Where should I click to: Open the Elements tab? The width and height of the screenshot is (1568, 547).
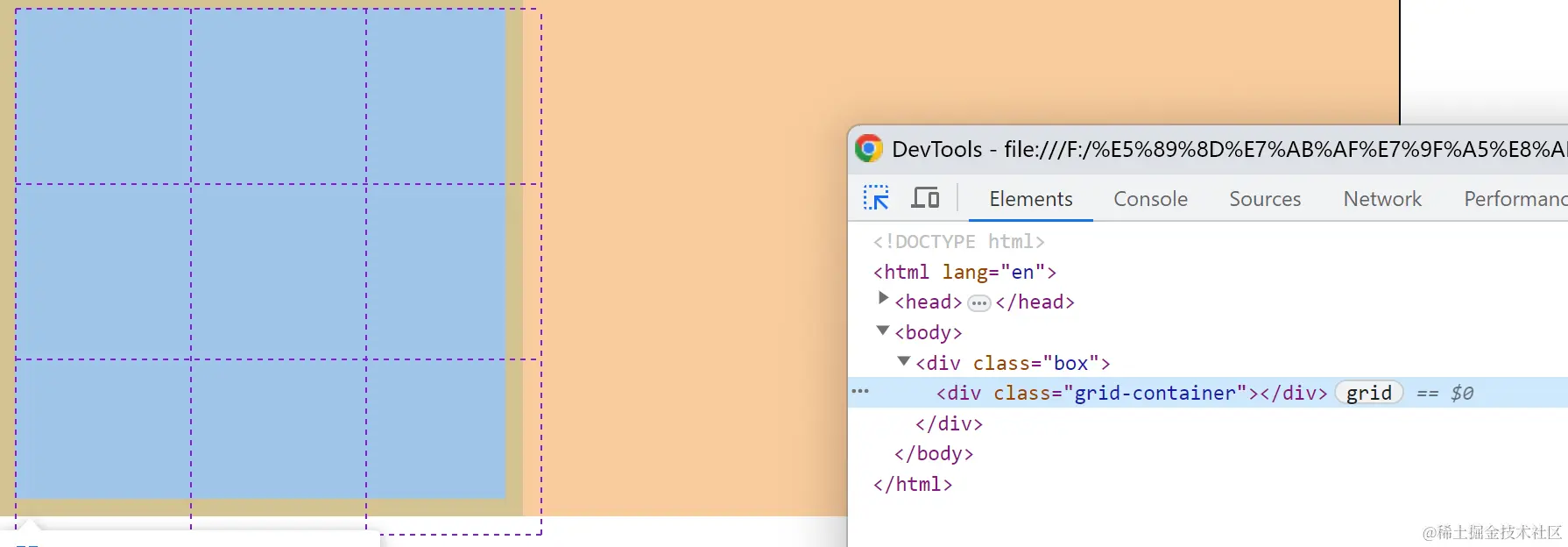pos(1031,199)
